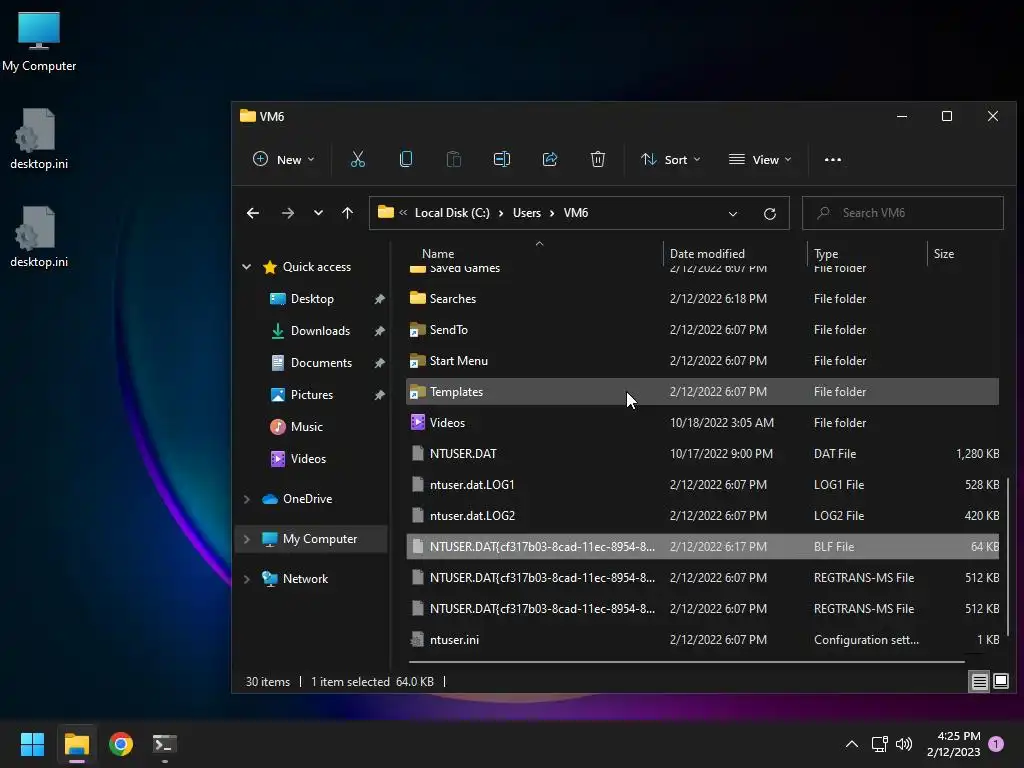Select the upper desktop.ini desktop icon

[39, 138]
